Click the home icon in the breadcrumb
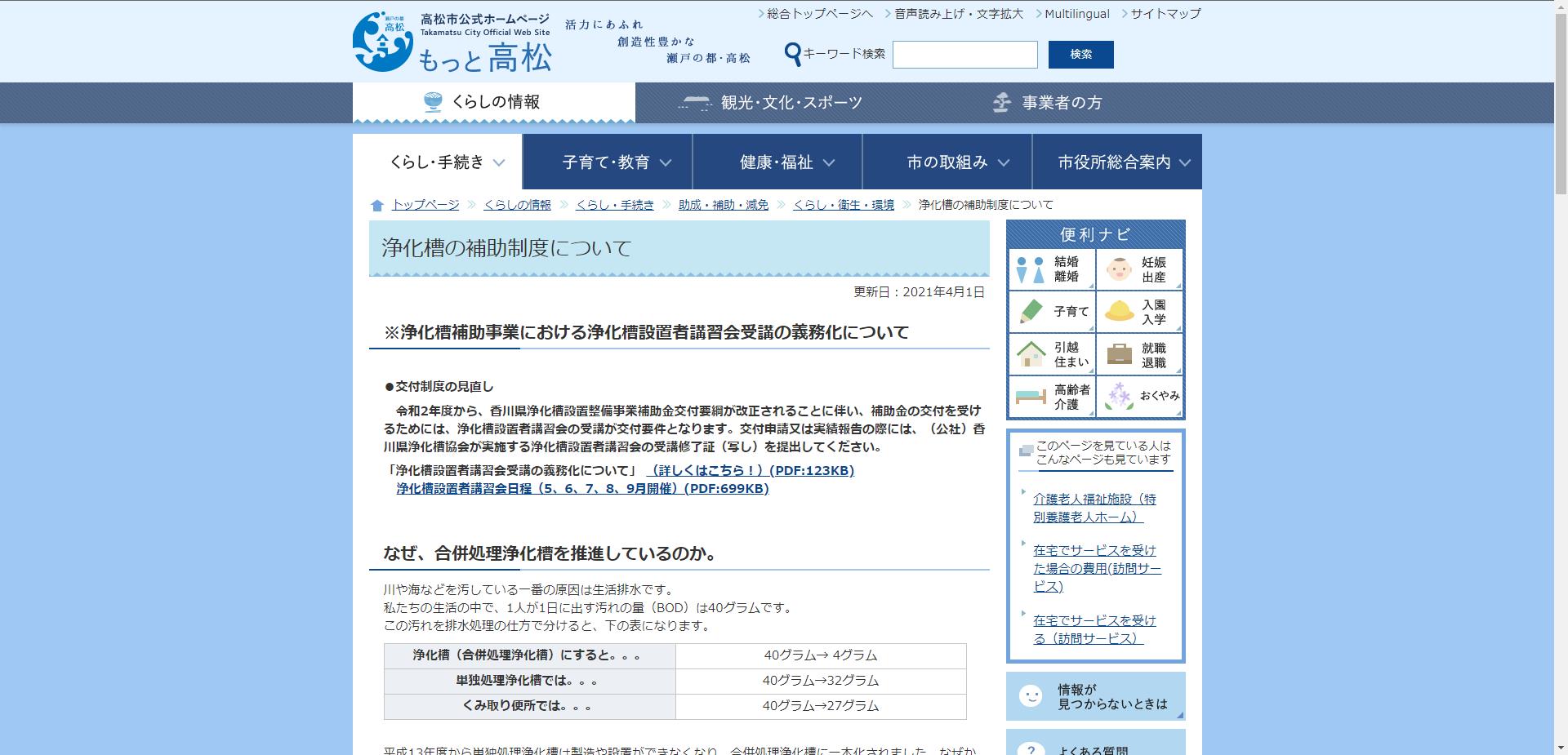 click(376, 204)
